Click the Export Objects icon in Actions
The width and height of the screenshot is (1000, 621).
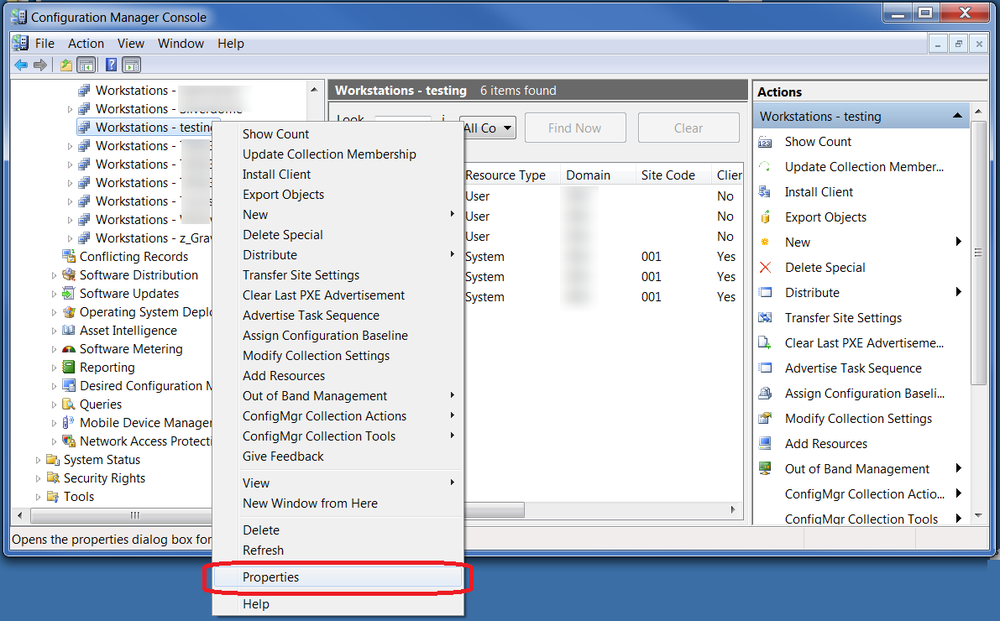(765, 217)
